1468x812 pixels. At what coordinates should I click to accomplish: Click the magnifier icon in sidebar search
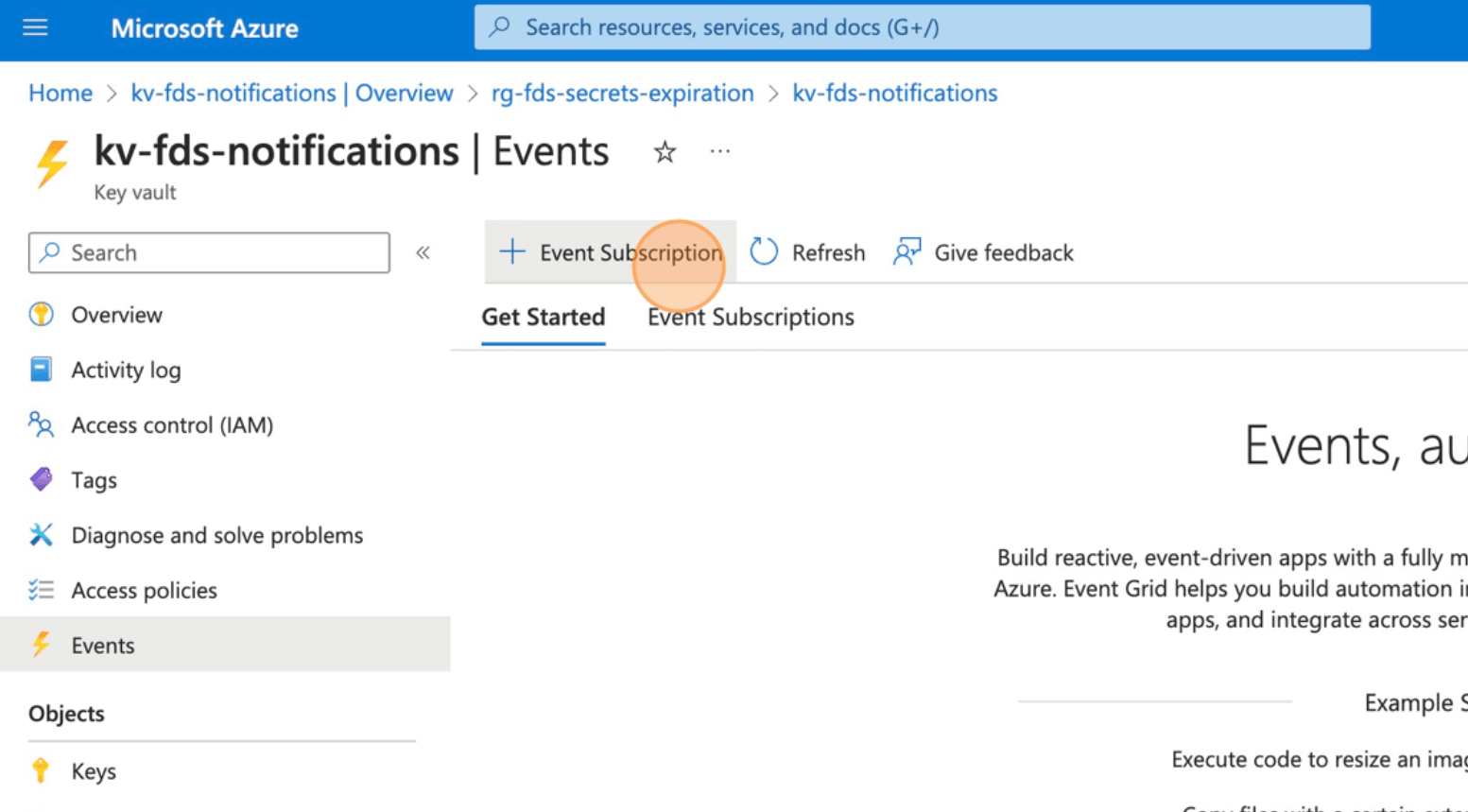coord(50,251)
